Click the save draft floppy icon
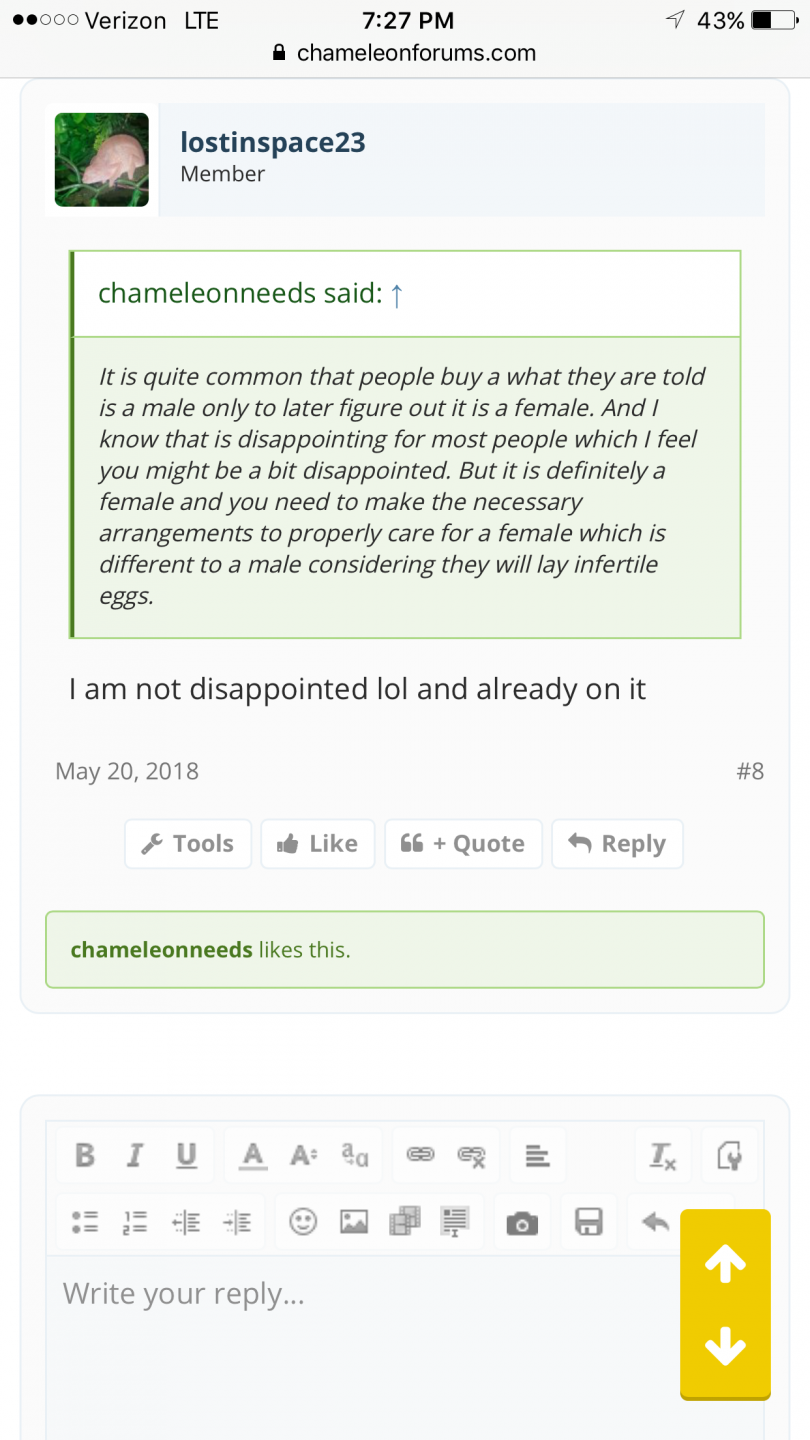This screenshot has width=810, height=1440. [589, 1222]
